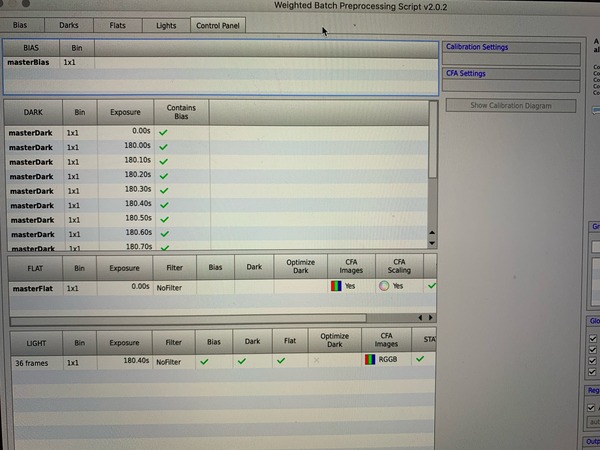The width and height of the screenshot is (600, 450).
Task: Select the masterDark row with 180.00s exposure
Action: pos(217,147)
